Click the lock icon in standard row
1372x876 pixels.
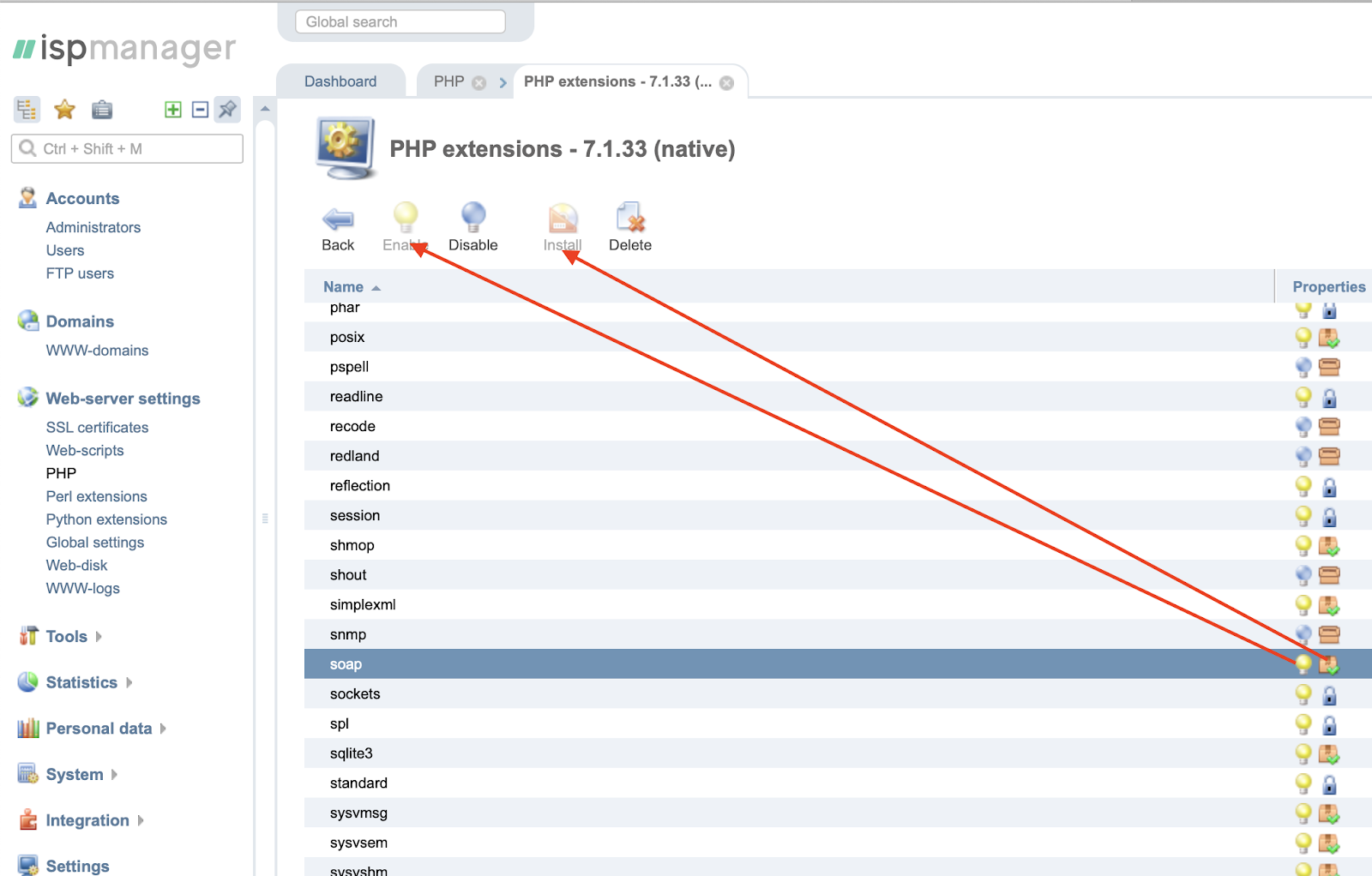click(x=1329, y=784)
